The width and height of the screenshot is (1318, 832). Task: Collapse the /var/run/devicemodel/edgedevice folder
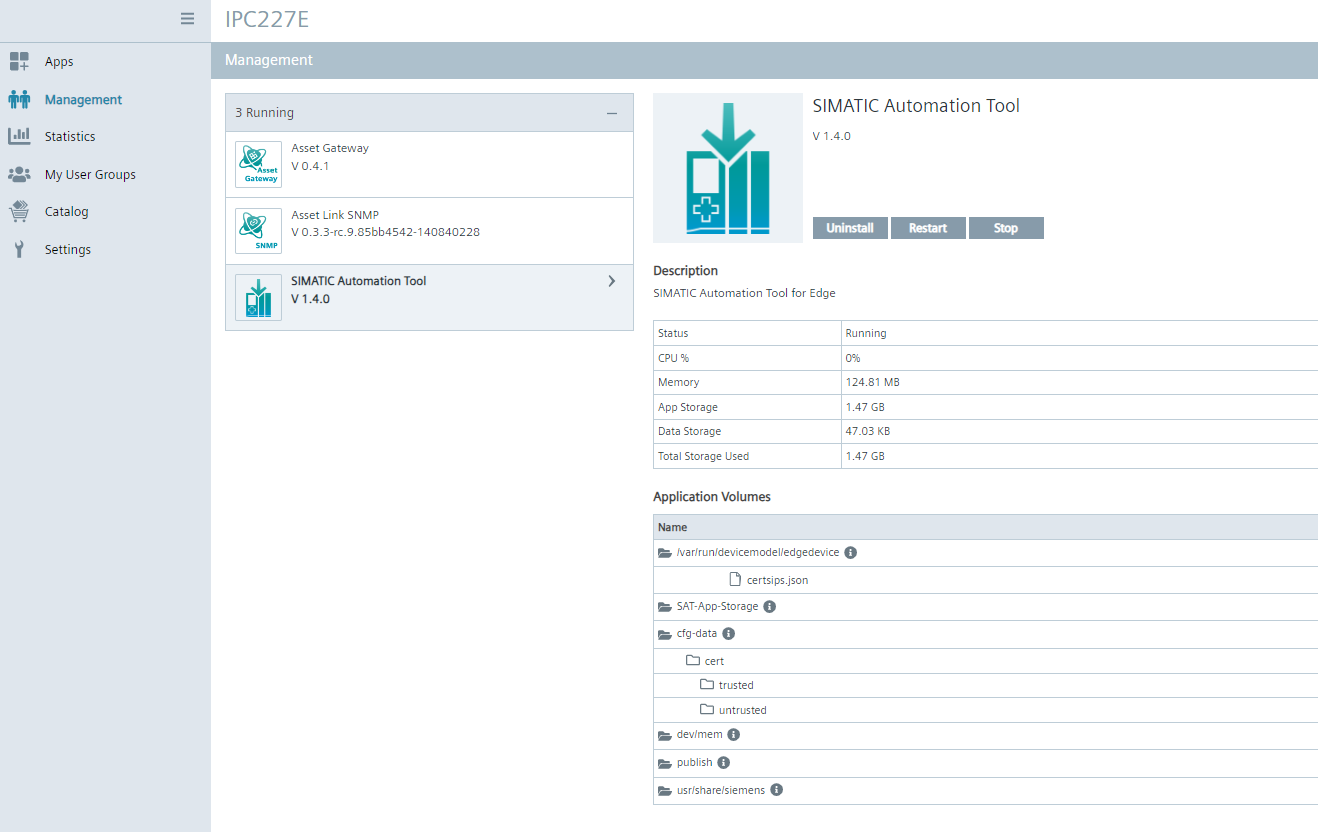(664, 553)
